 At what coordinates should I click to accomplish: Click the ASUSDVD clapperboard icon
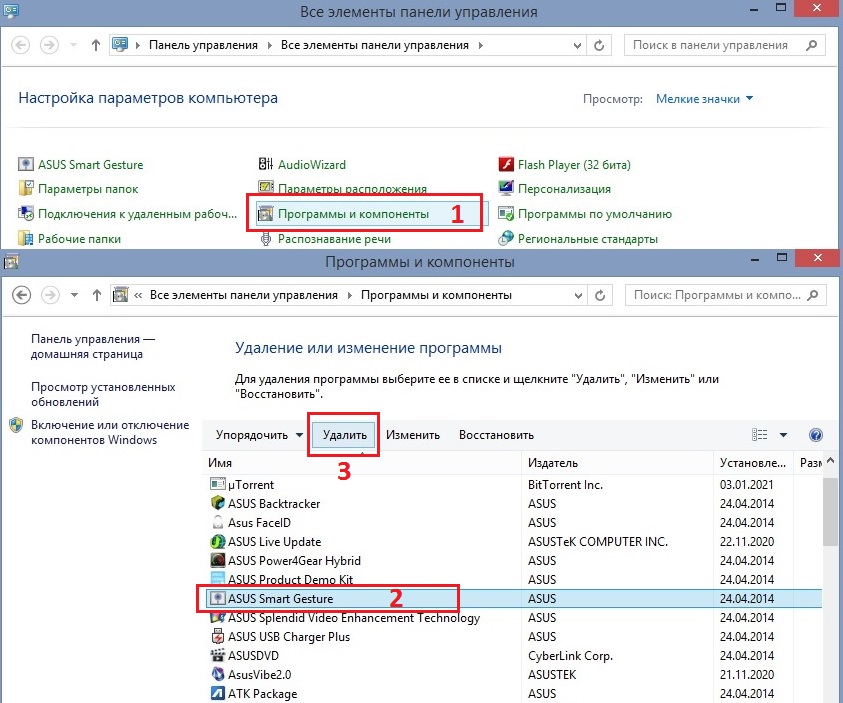[217, 655]
